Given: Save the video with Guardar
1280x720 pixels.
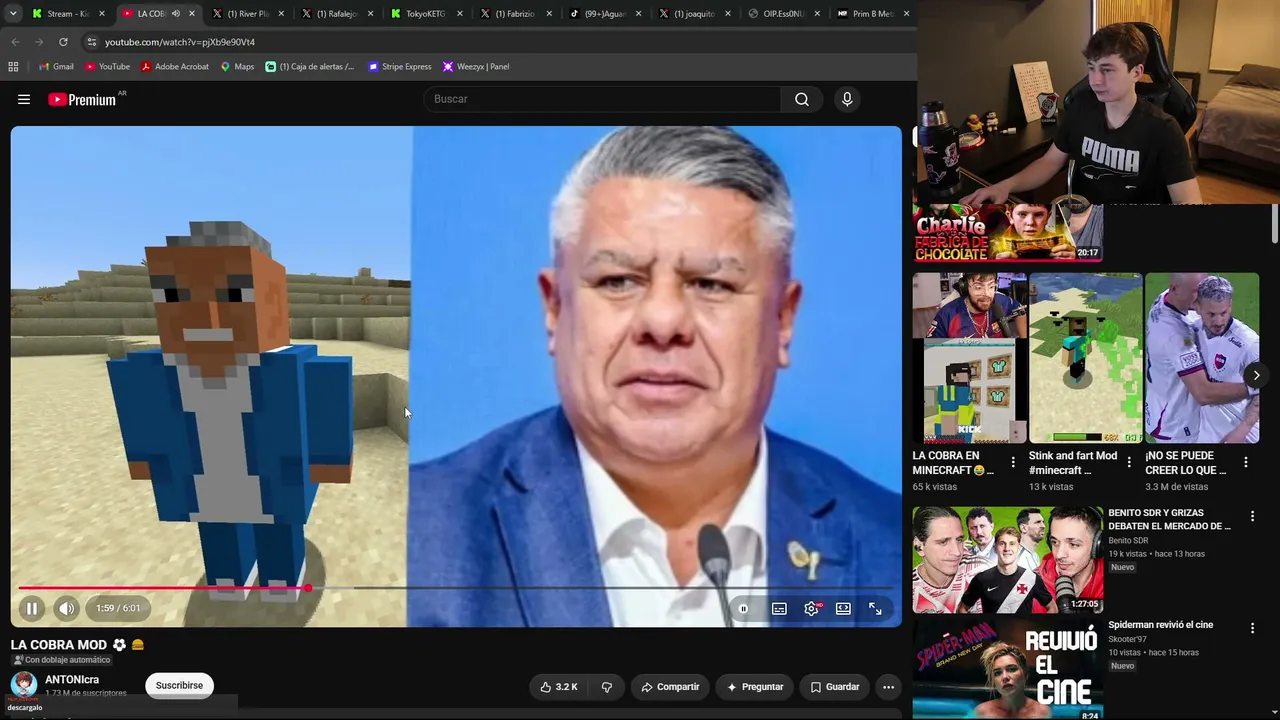Looking at the screenshot, I should (x=834, y=687).
